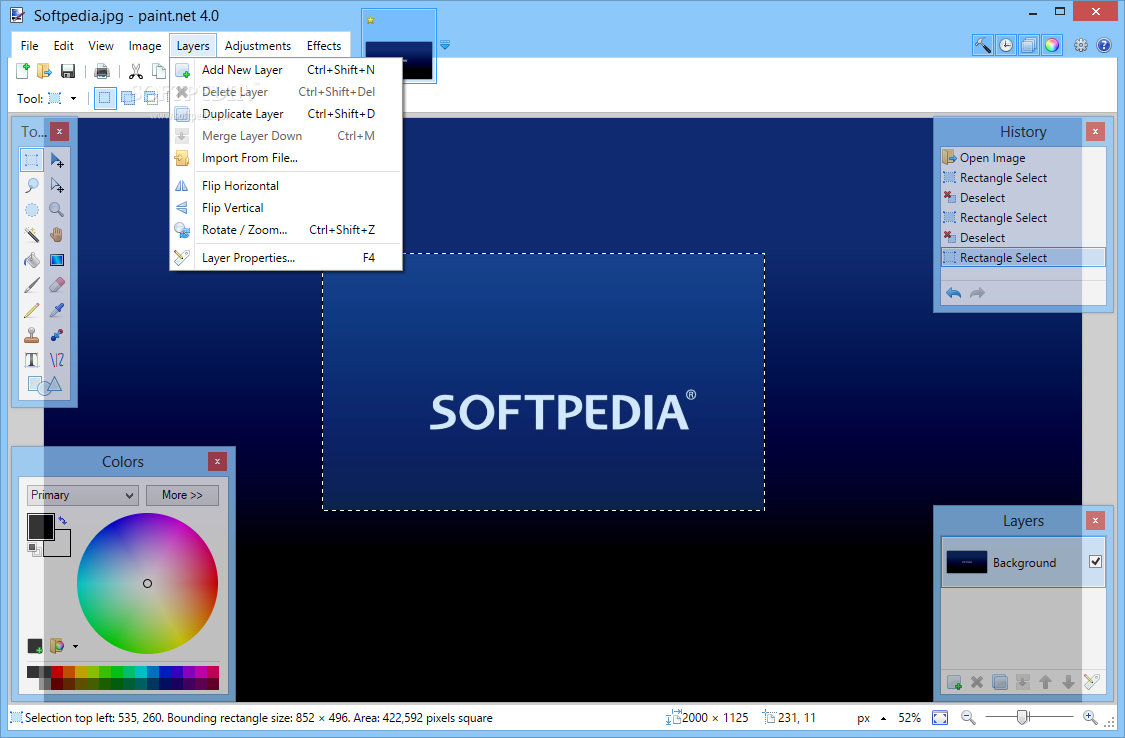Close the Colors panel
Screen dimensions: 1125x738
coord(217,461)
